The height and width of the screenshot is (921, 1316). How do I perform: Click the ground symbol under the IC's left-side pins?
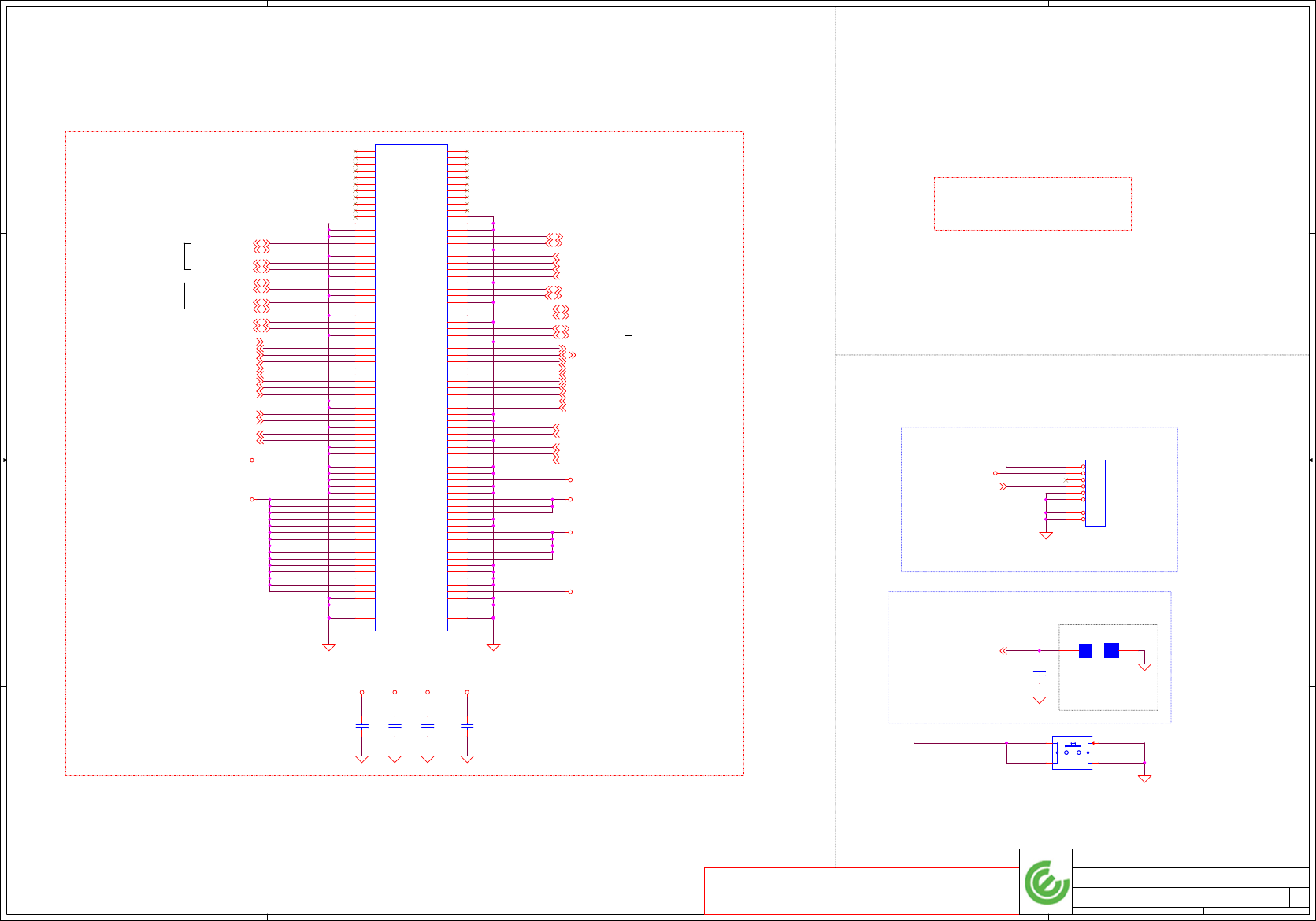[x=329, y=647]
